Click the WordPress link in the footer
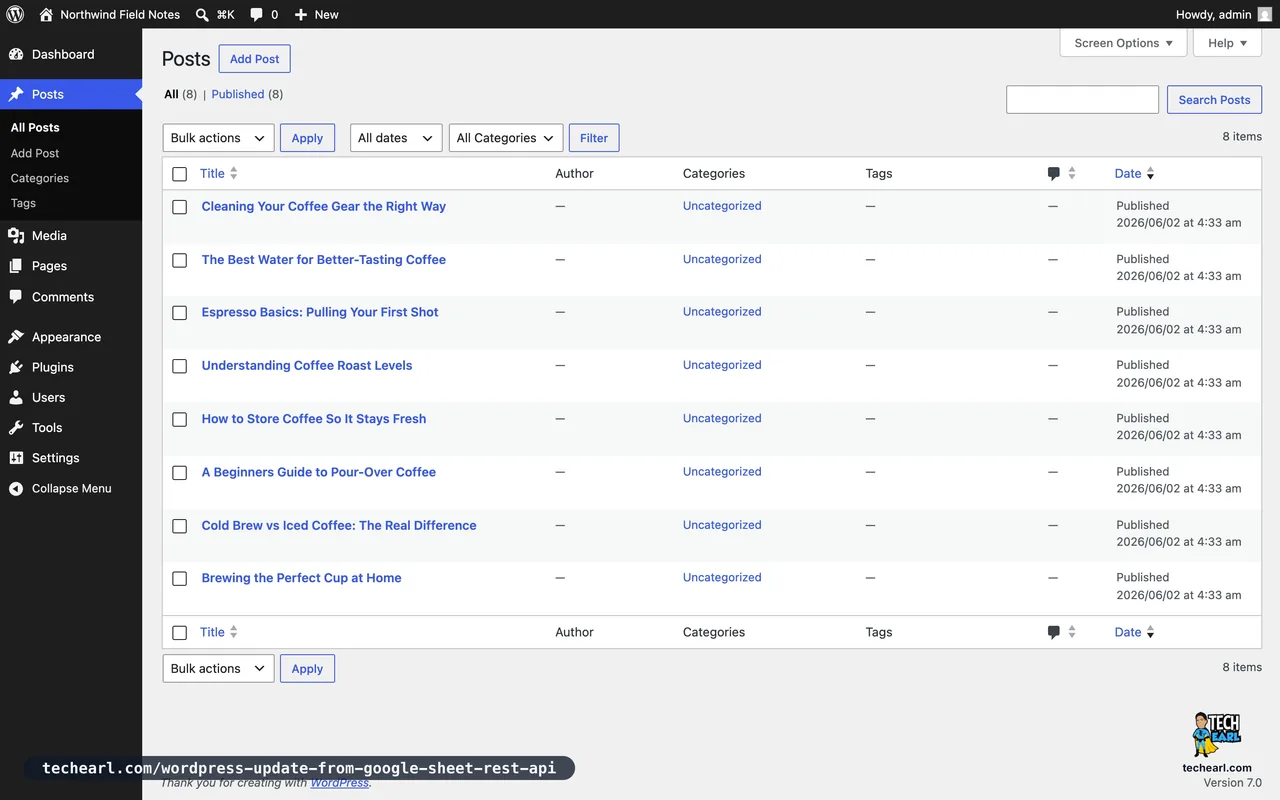This screenshot has height=800, width=1280. (339, 783)
